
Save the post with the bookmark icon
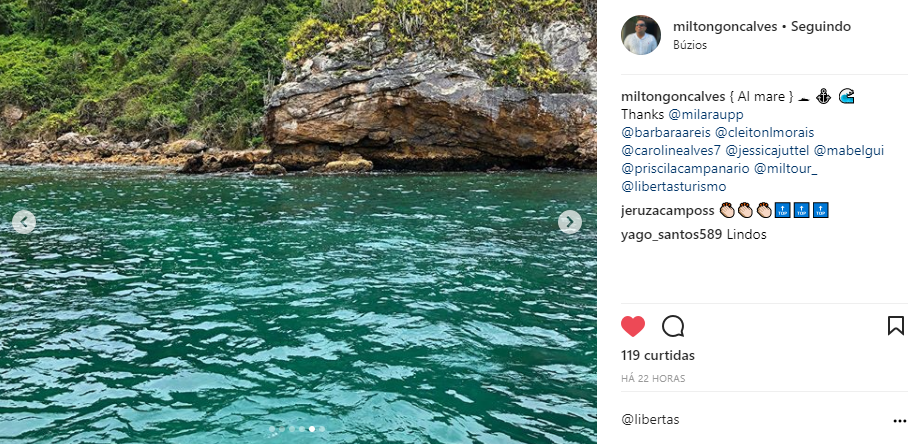896,326
